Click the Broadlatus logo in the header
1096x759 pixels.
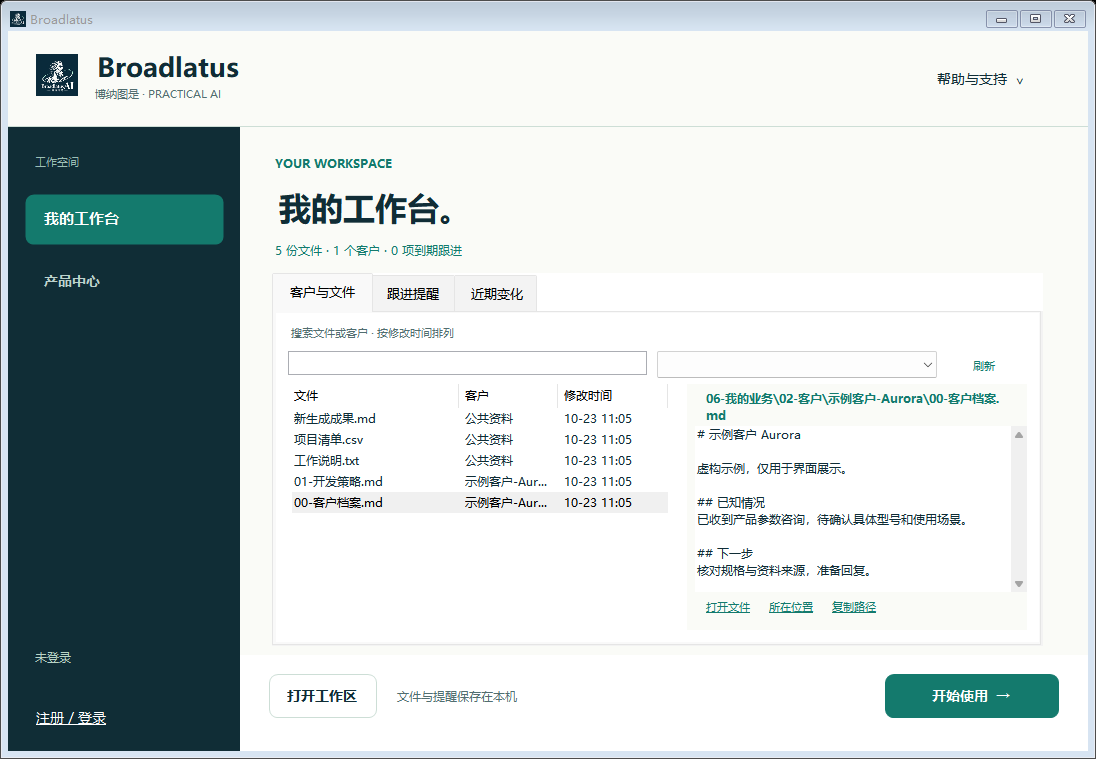57,75
